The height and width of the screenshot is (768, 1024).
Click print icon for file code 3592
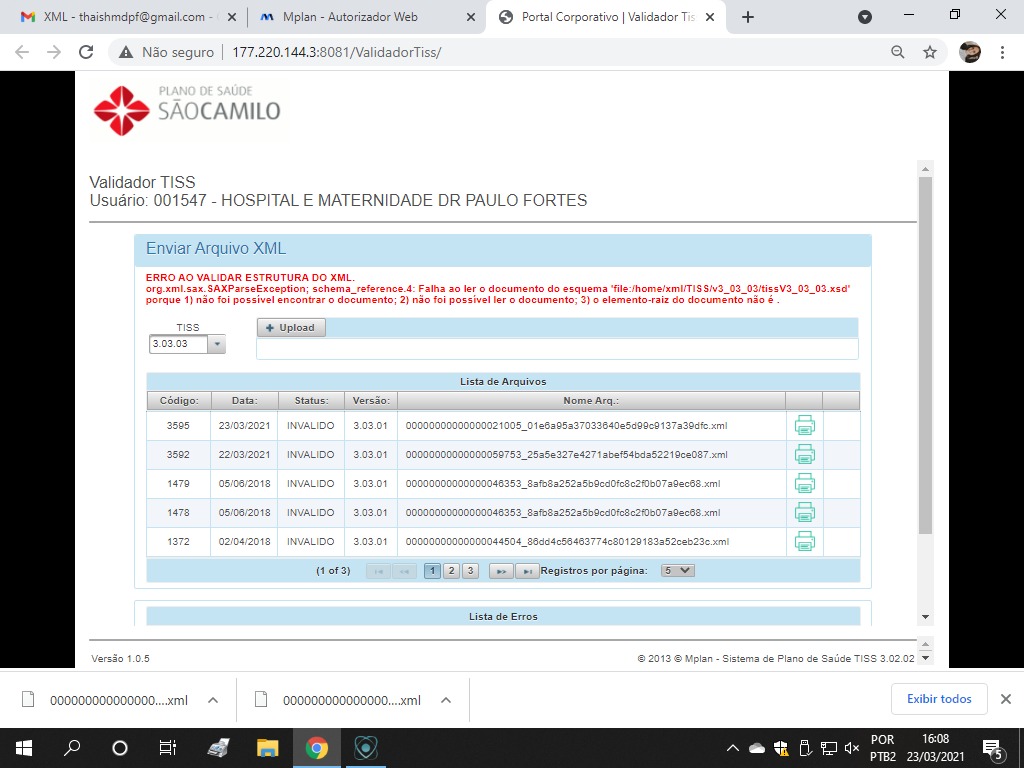click(804, 454)
